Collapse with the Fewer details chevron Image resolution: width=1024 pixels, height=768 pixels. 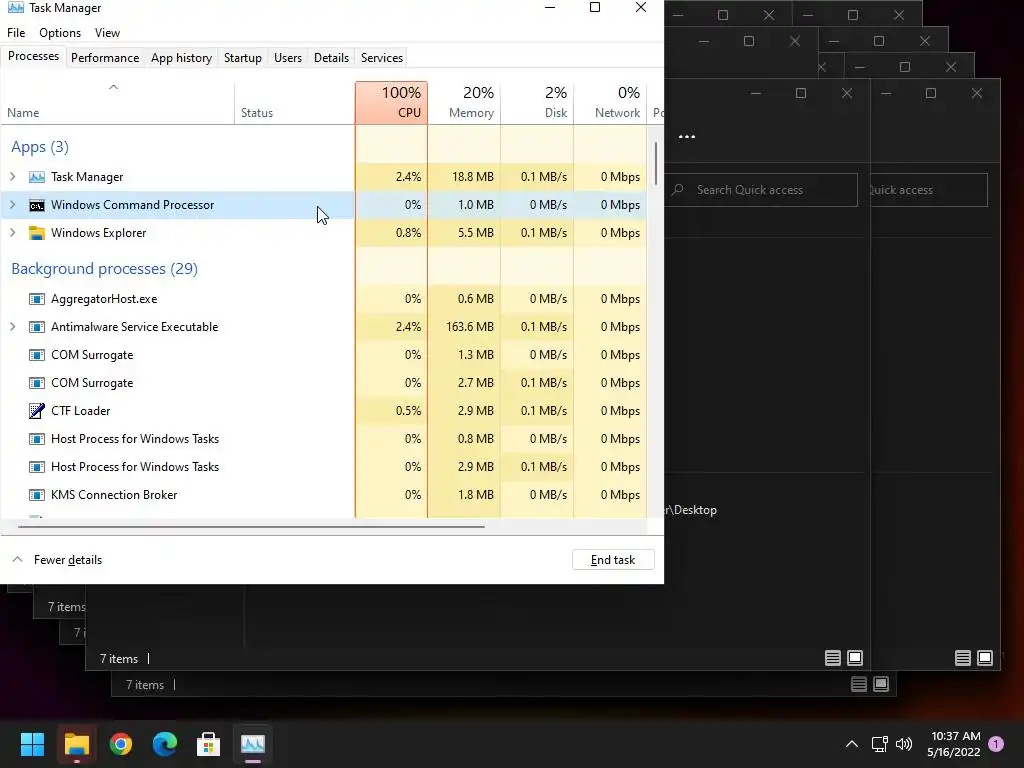18,560
